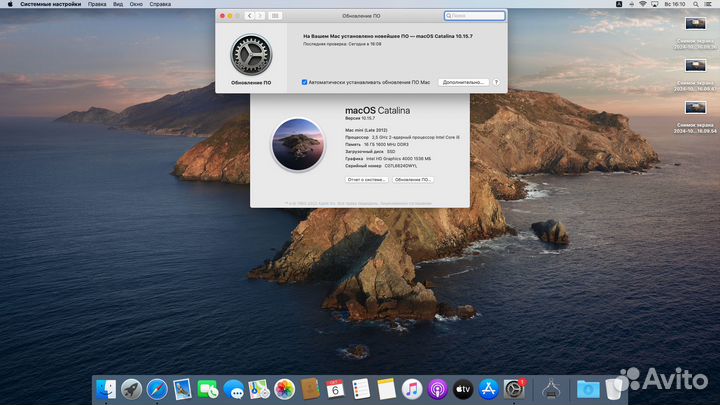This screenshot has width=720, height=405.
Task: Open App Store in dock
Action: [489, 390]
